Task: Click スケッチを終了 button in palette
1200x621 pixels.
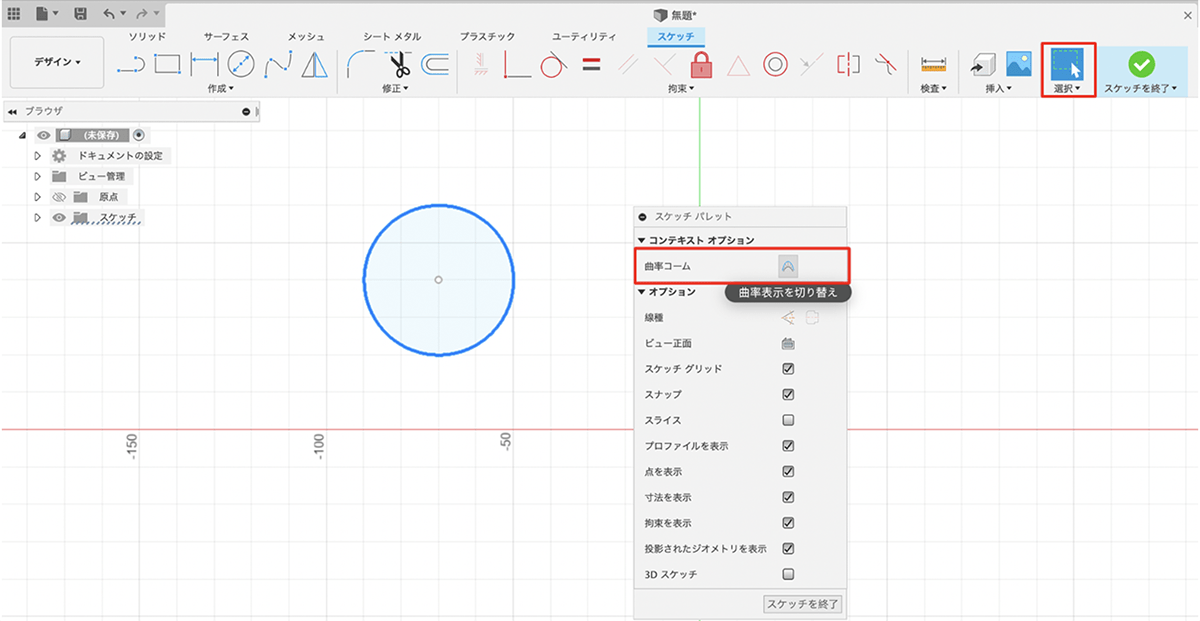Action: click(x=802, y=604)
